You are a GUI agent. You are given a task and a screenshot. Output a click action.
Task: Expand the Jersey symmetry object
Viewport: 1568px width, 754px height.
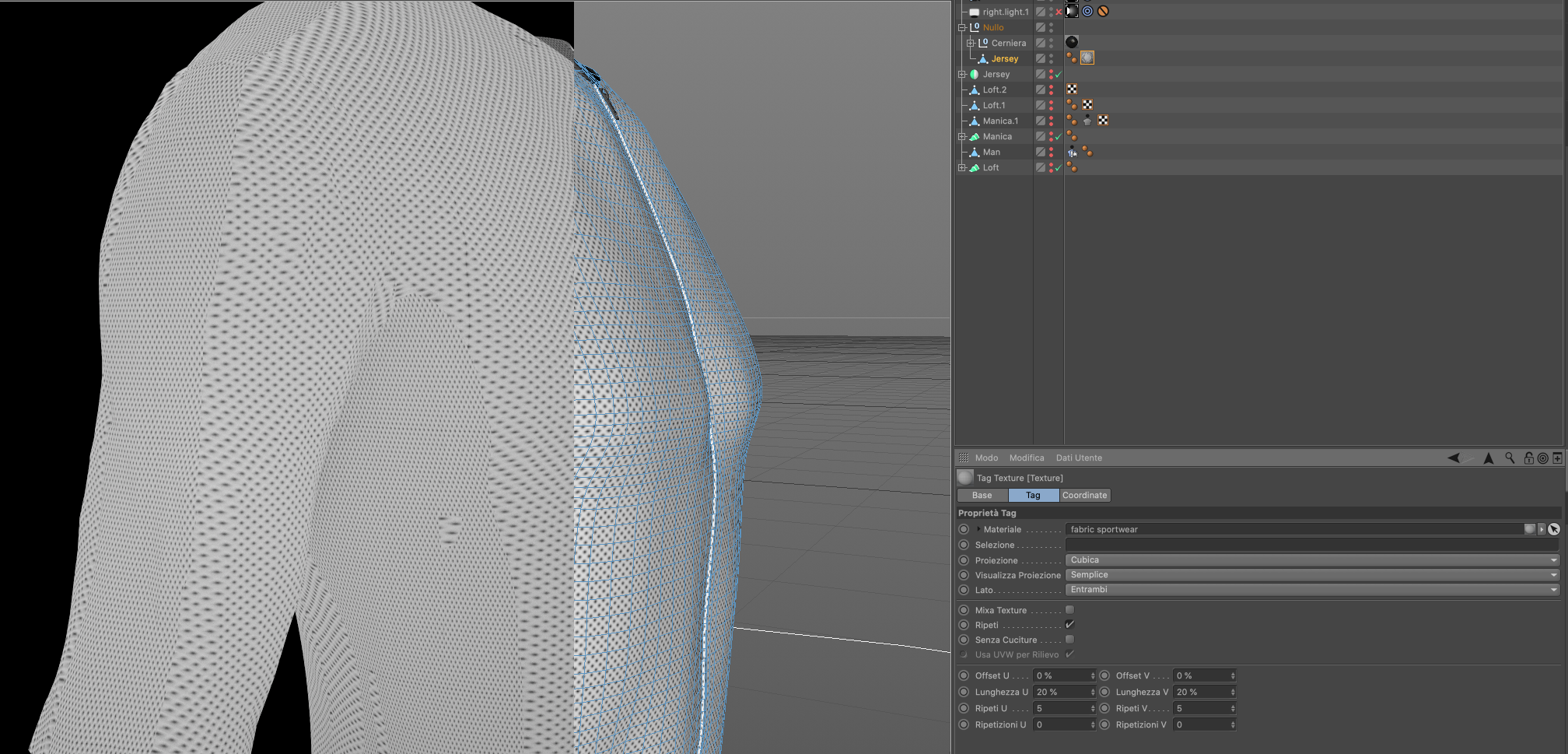(x=962, y=74)
